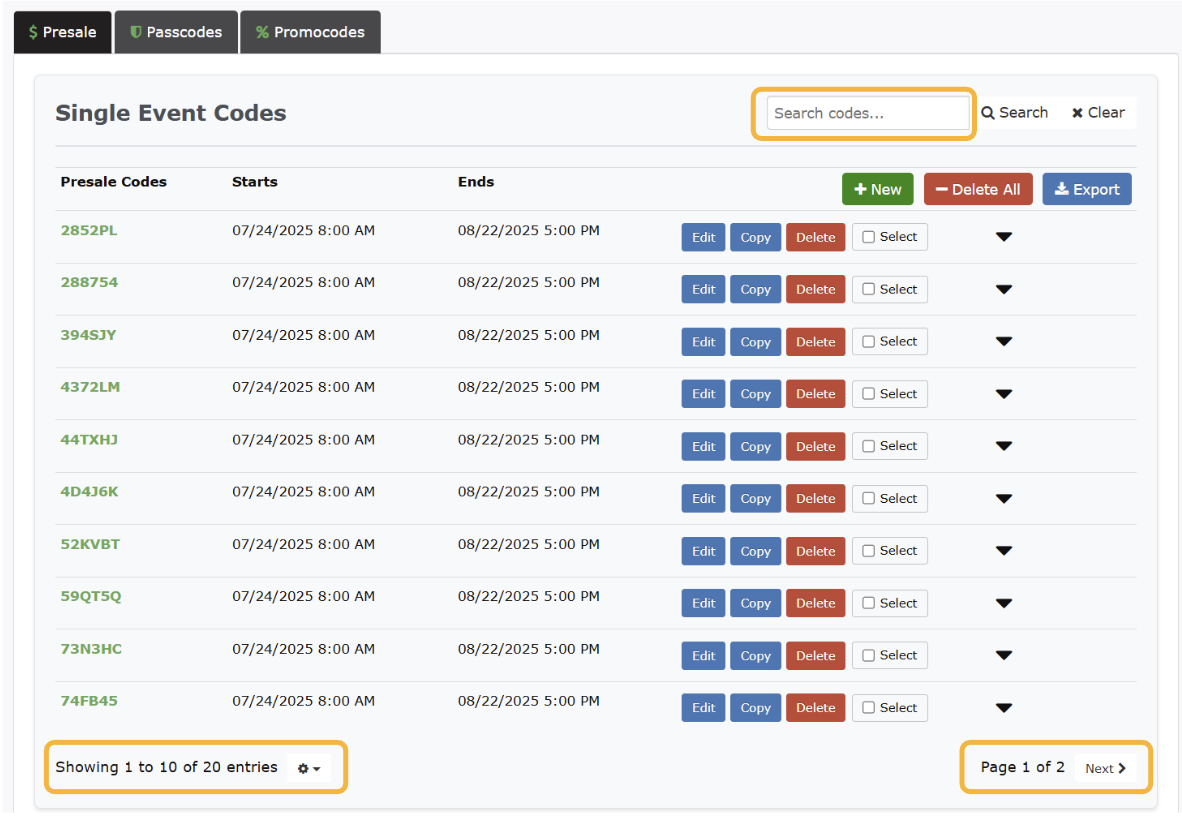Screen dimensions: 1182x817
Task: Open the gear entries settings menu
Action: tap(309, 768)
